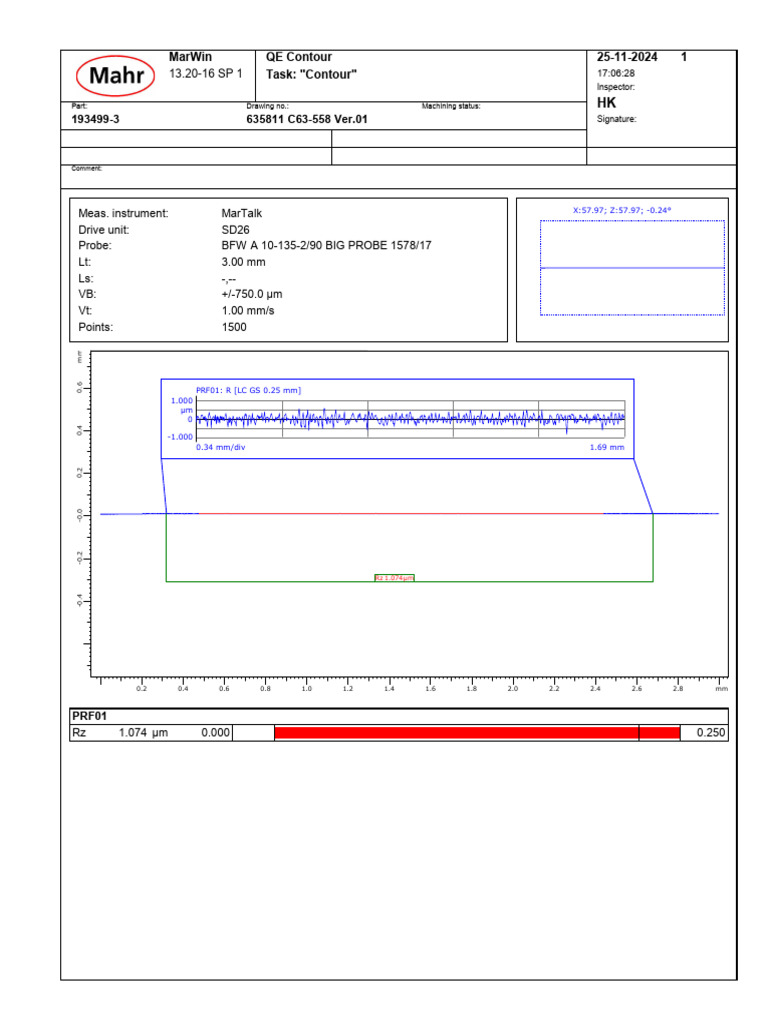768x1024 pixels.
Task: Click the lower tolerance value 0.000
Action: [x=215, y=733]
